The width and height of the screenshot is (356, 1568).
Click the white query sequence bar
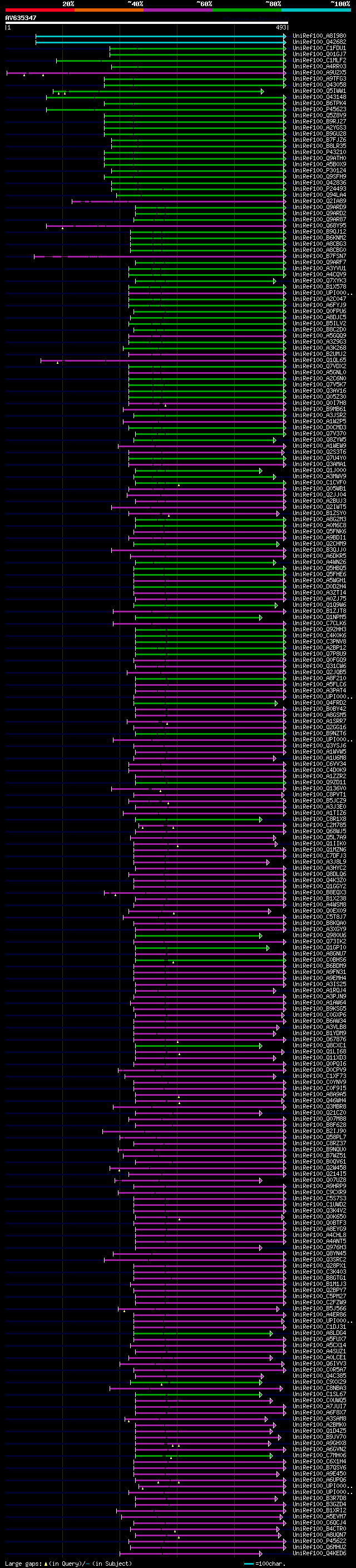point(147,22)
